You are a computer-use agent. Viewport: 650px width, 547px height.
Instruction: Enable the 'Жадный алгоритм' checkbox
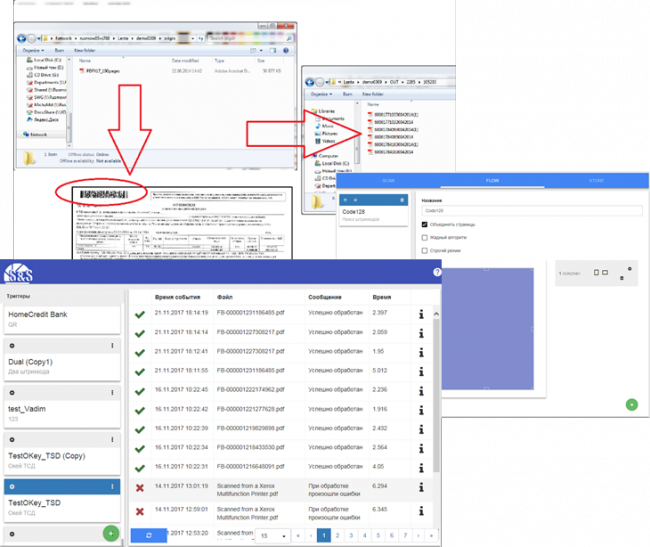425,238
